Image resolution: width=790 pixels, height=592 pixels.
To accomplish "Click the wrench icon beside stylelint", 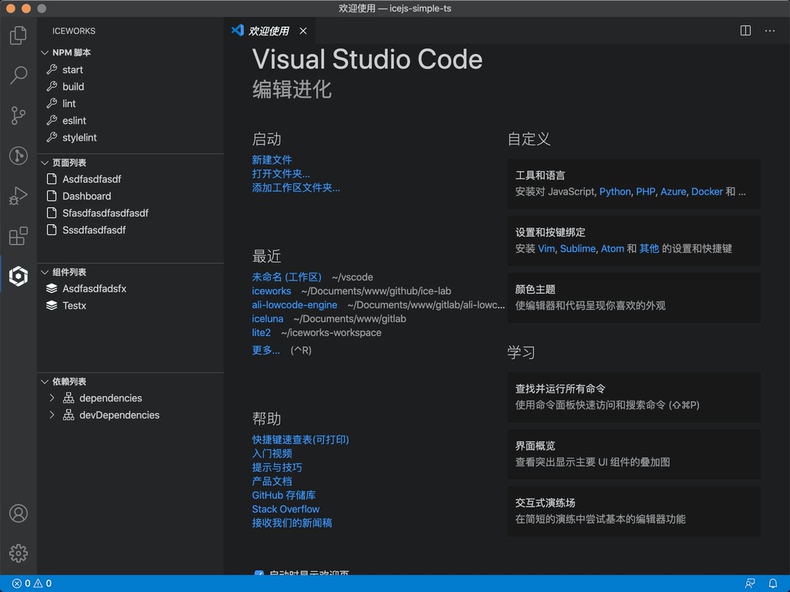I will pyautogui.click(x=52, y=137).
